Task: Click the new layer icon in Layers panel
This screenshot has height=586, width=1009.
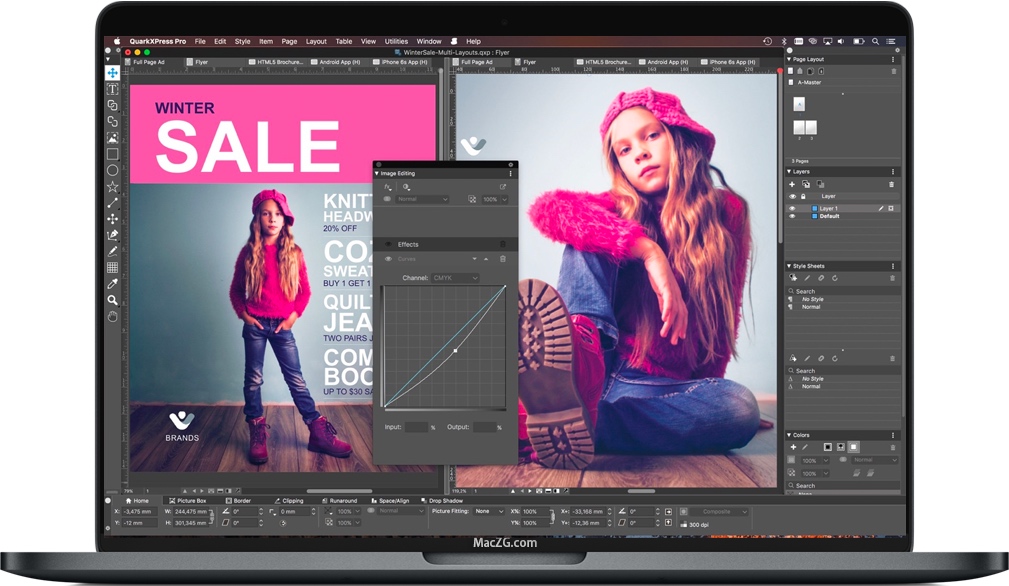Action: tap(792, 184)
